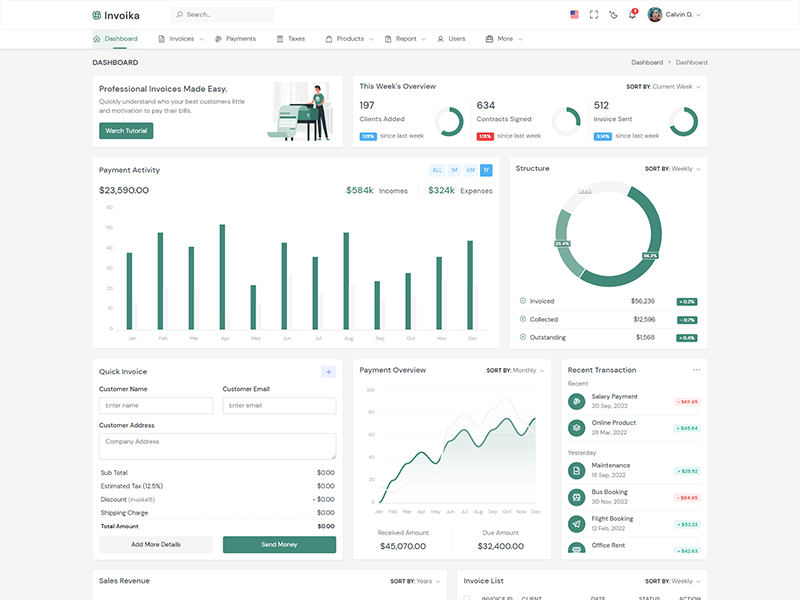Image resolution: width=800 pixels, height=600 pixels.
Task: Open the Recent Transaction three-dots menu
Action: click(x=696, y=370)
